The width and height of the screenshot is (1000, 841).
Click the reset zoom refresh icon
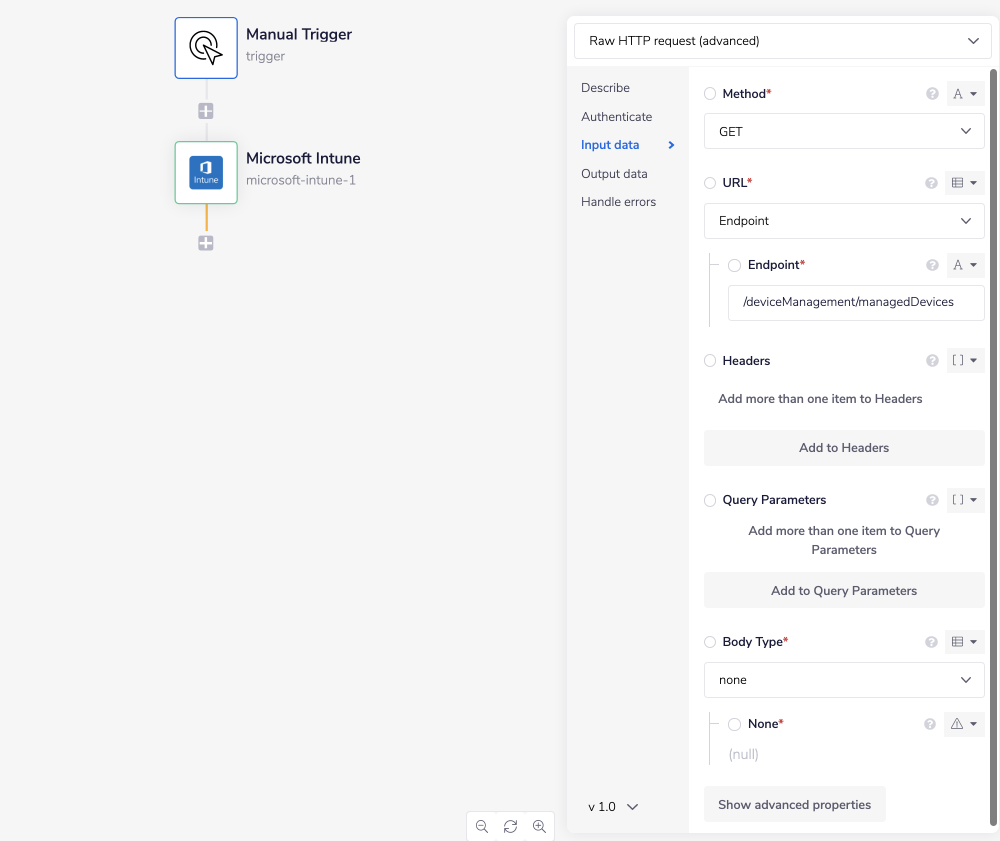[510, 827]
